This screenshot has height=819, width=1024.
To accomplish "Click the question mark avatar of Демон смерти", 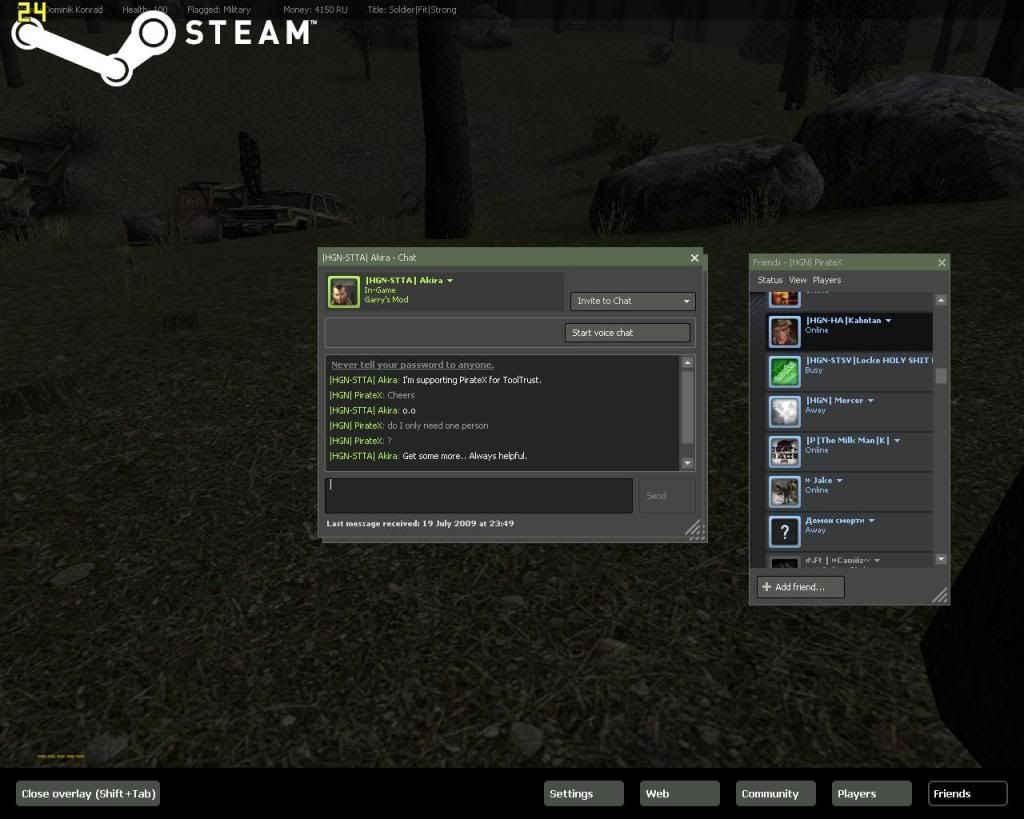I will click(784, 532).
